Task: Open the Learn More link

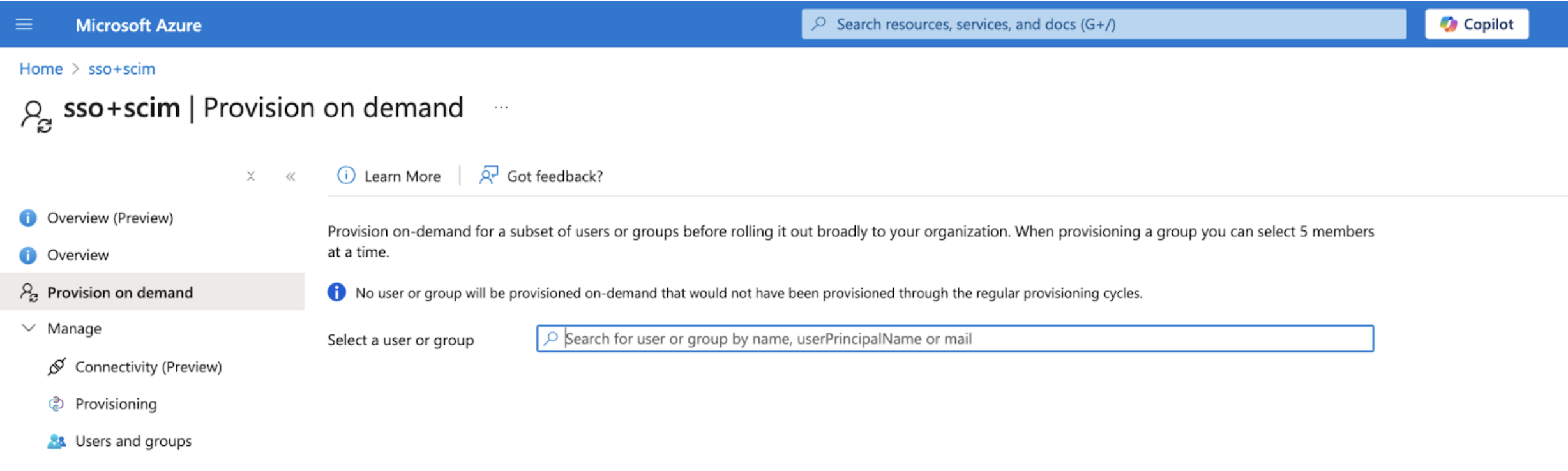Action: pos(402,176)
